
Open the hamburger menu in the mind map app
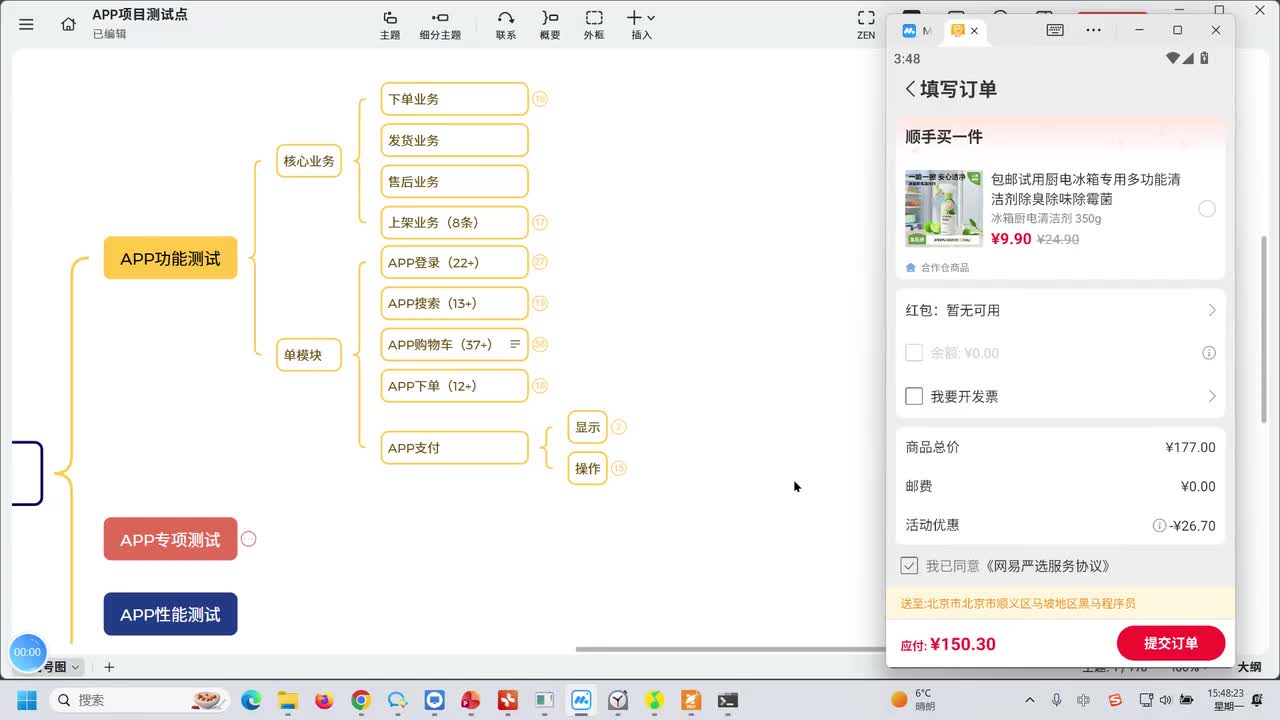pyautogui.click(x=26, y=24)
